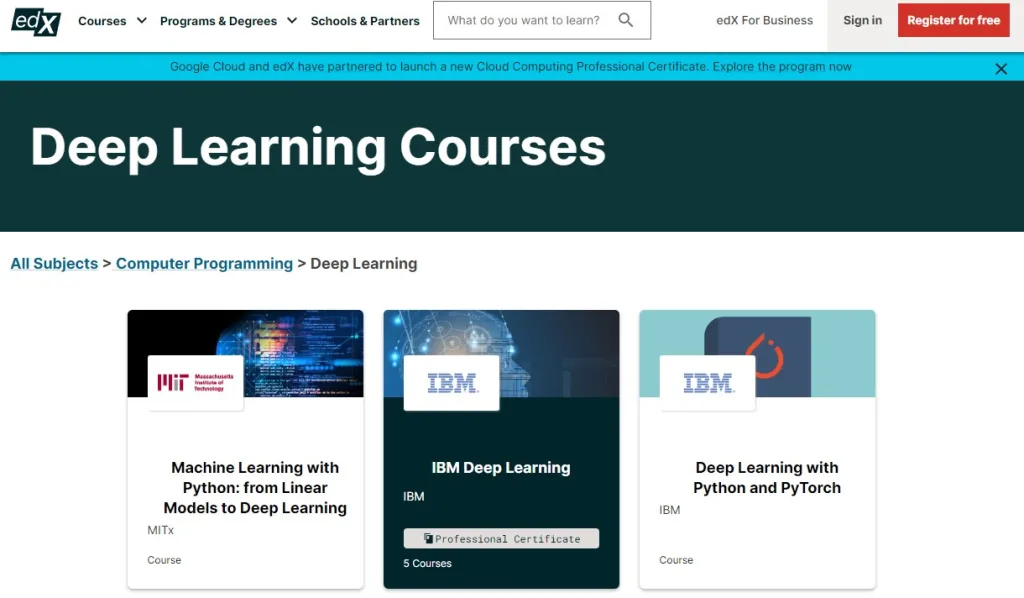Open the edX home logo
The width and height of the screenshot is (1024, 598).
pos(36,22)
